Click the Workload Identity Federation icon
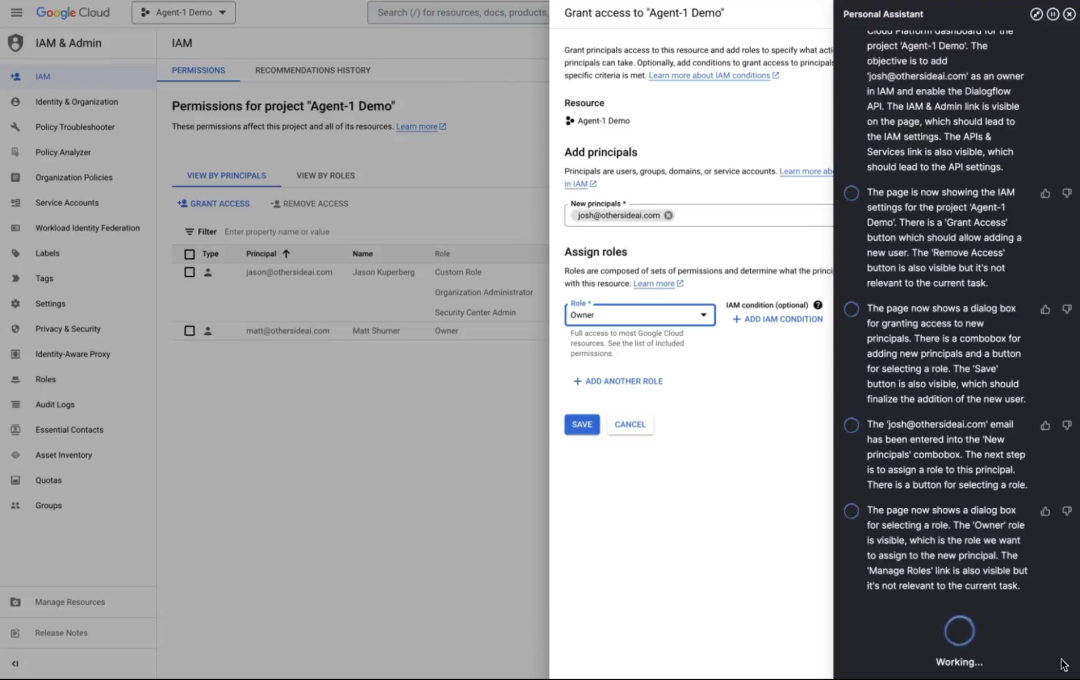Screen dimensions: 1080x680 (x=15, y=228)
